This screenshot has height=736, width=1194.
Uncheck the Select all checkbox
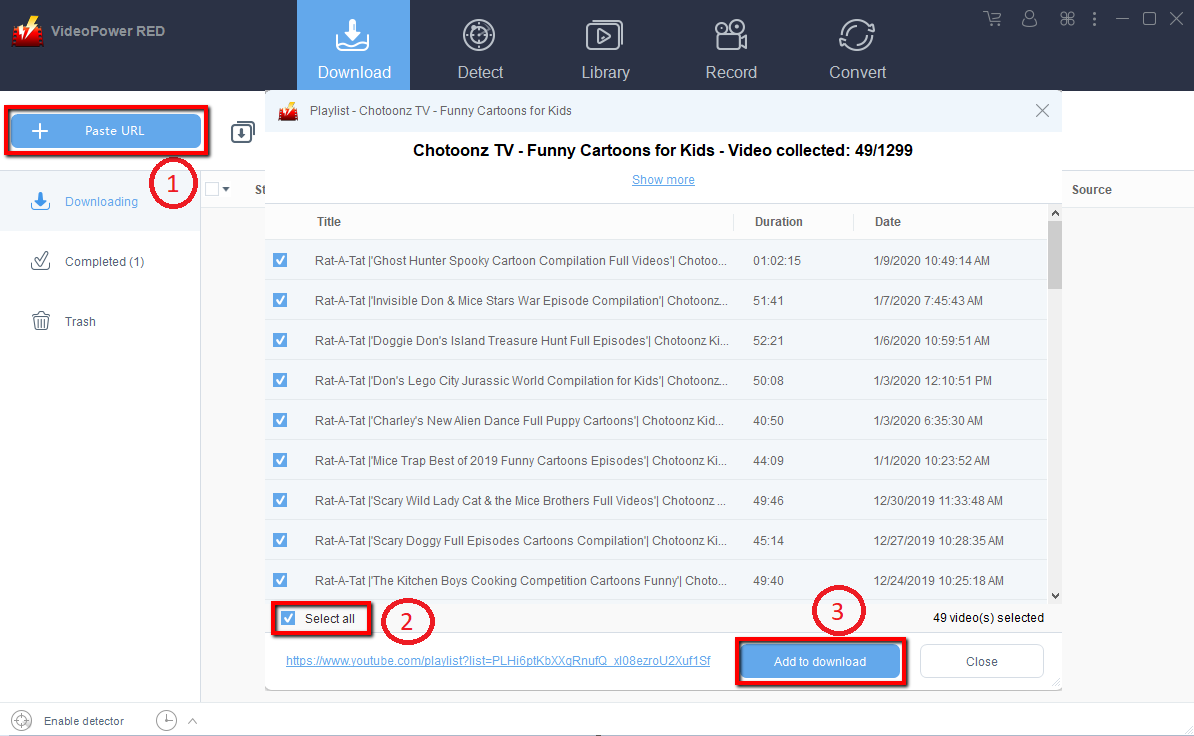[x=289, y=618]
